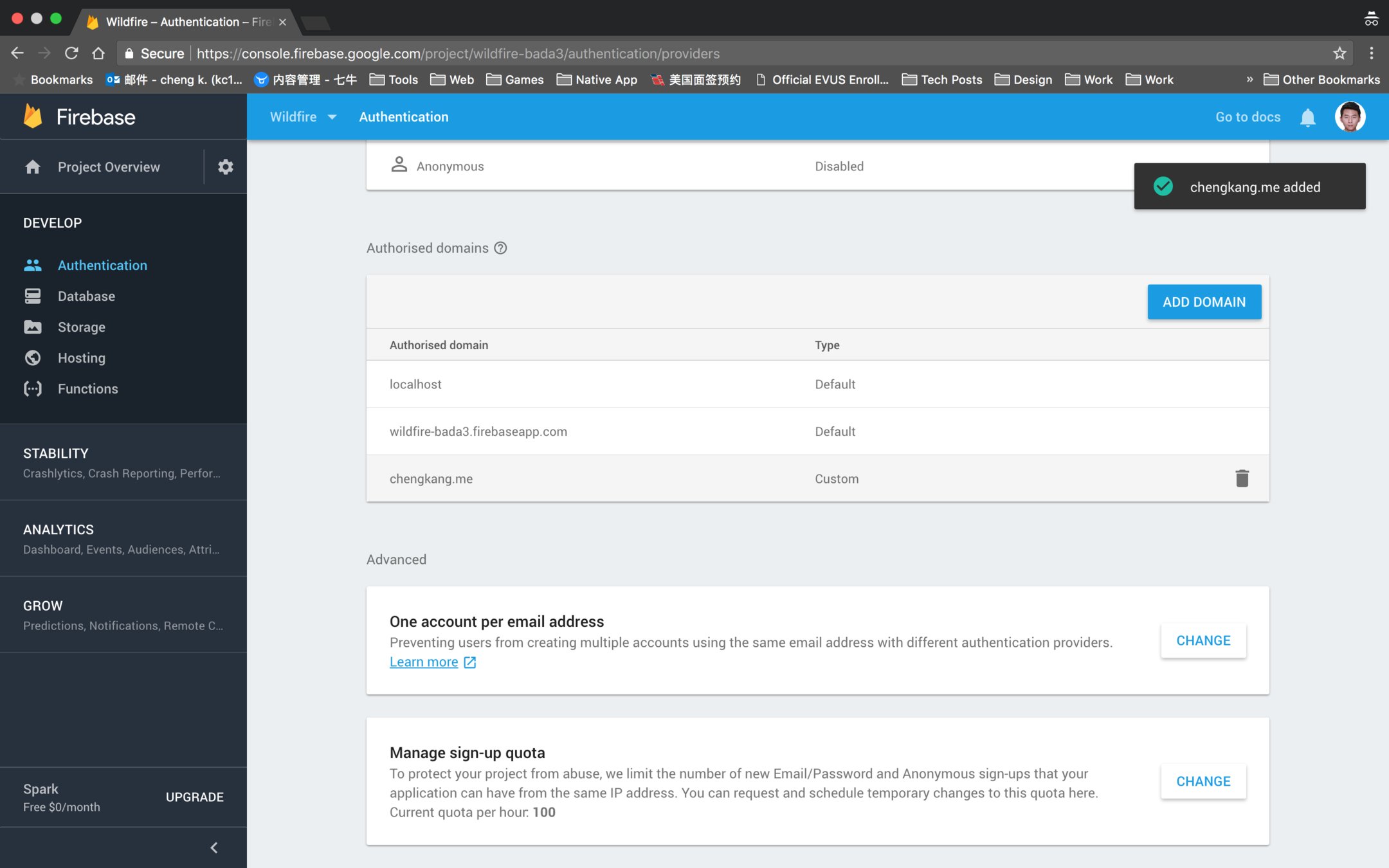1389x868 pixels.
Task: Click the project settings gear icon
Action: (x=225, y=167)
